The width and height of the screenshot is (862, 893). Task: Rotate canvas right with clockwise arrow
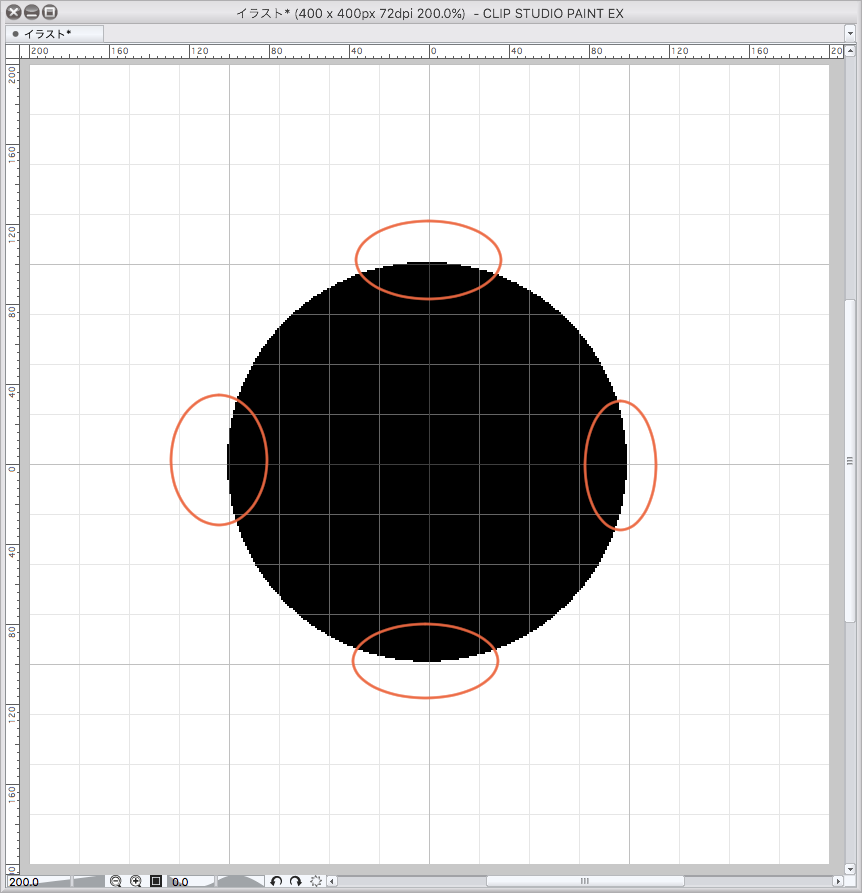click(x=296, y=881)
